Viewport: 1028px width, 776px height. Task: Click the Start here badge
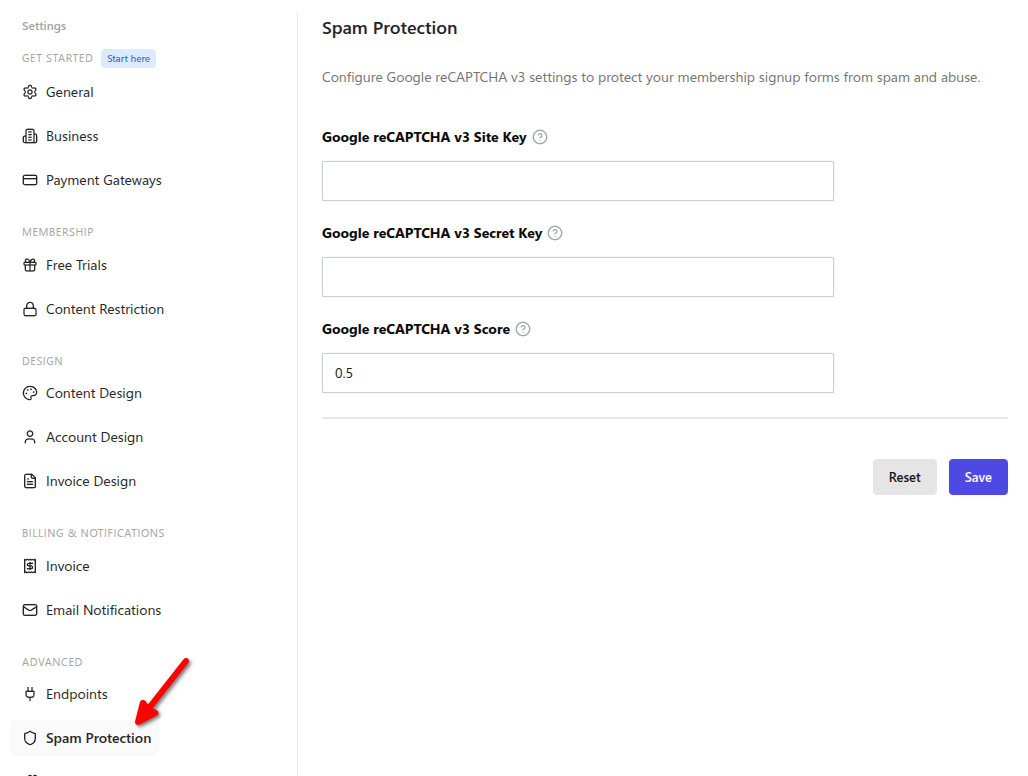128,58
